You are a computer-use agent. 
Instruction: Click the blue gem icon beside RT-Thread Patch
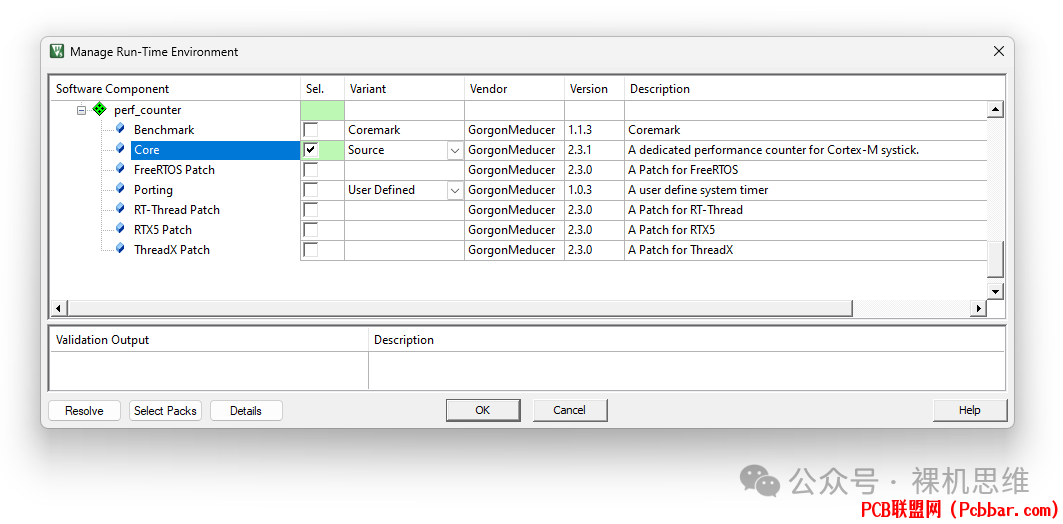[x=120, y=209]
